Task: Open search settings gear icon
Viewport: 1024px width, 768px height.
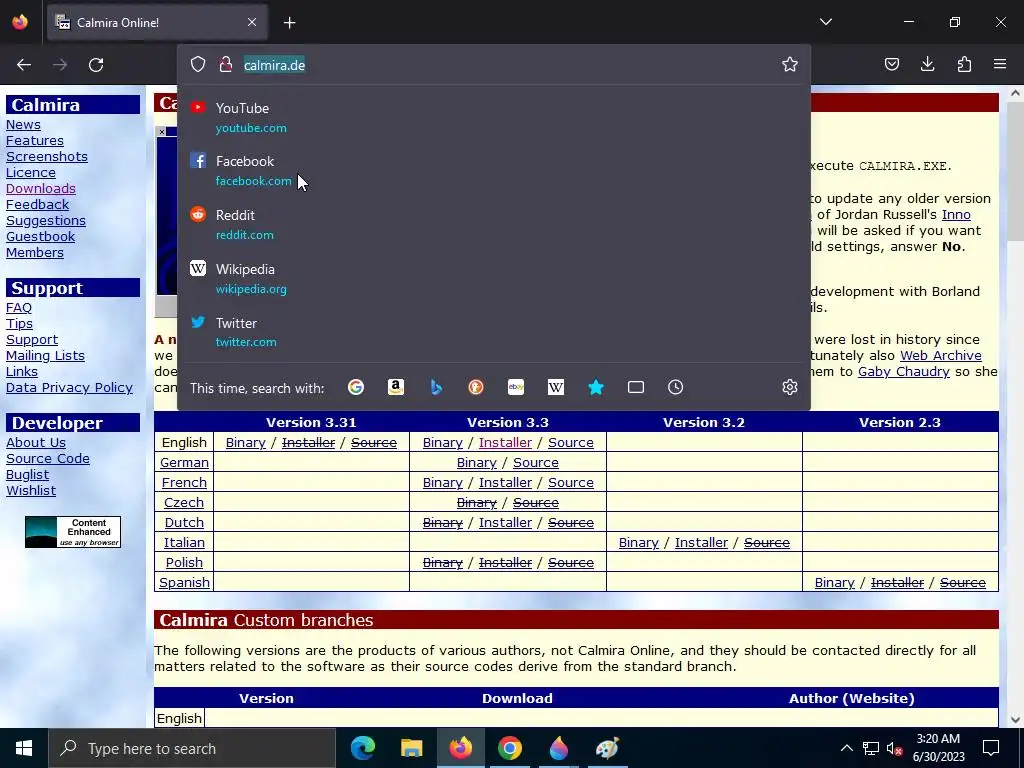Action: pos(790,387)
